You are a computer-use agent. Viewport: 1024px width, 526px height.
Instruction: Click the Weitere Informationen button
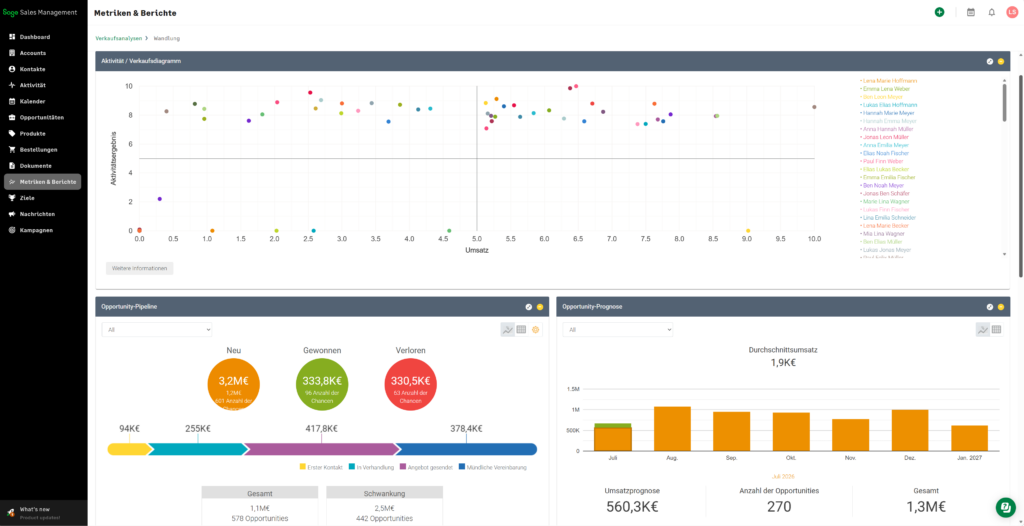click(140, 269)
